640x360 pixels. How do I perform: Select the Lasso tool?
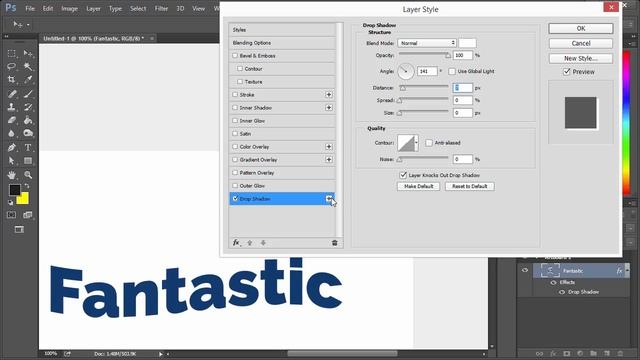point(11,67)
